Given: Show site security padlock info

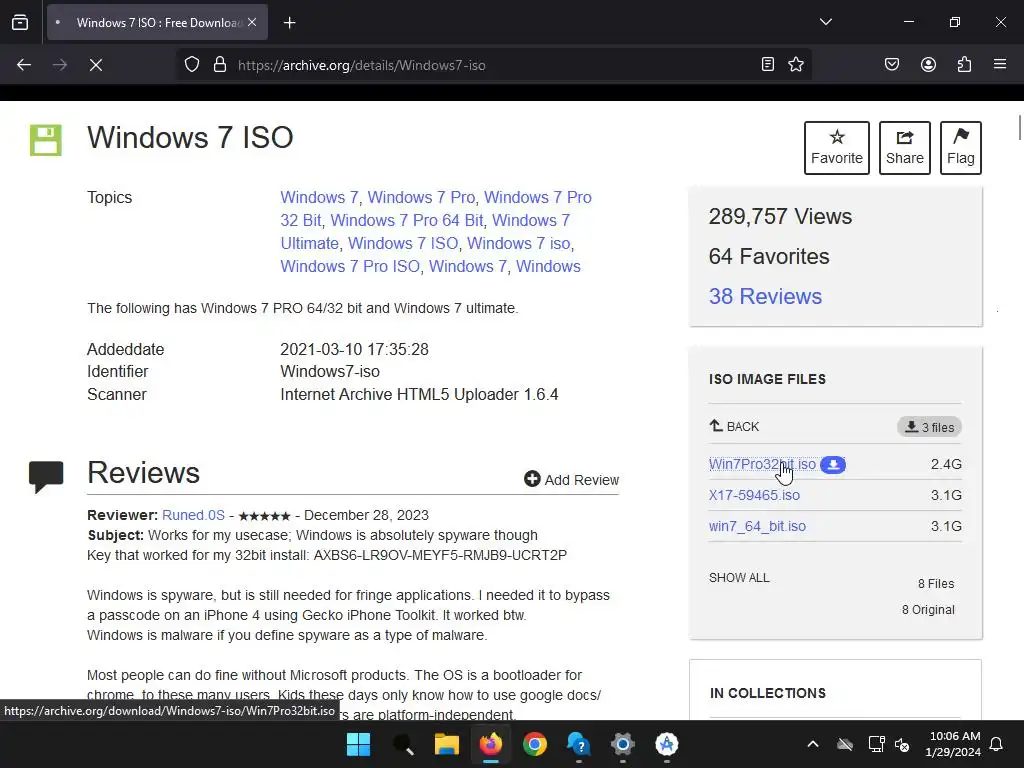Looking at the screenshot, I should pyautogui.click(x=220, y=65).
